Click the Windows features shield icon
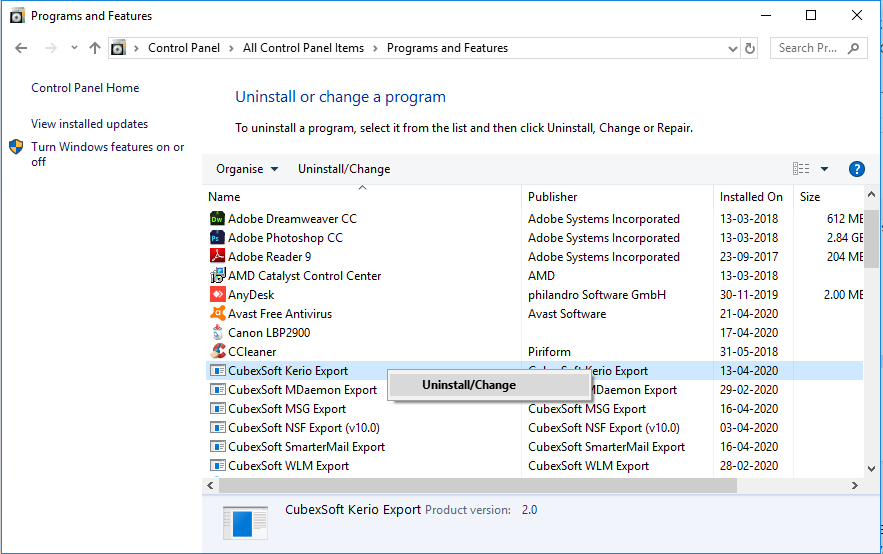This screenshot has height=554, width=883. click(16, 147)
